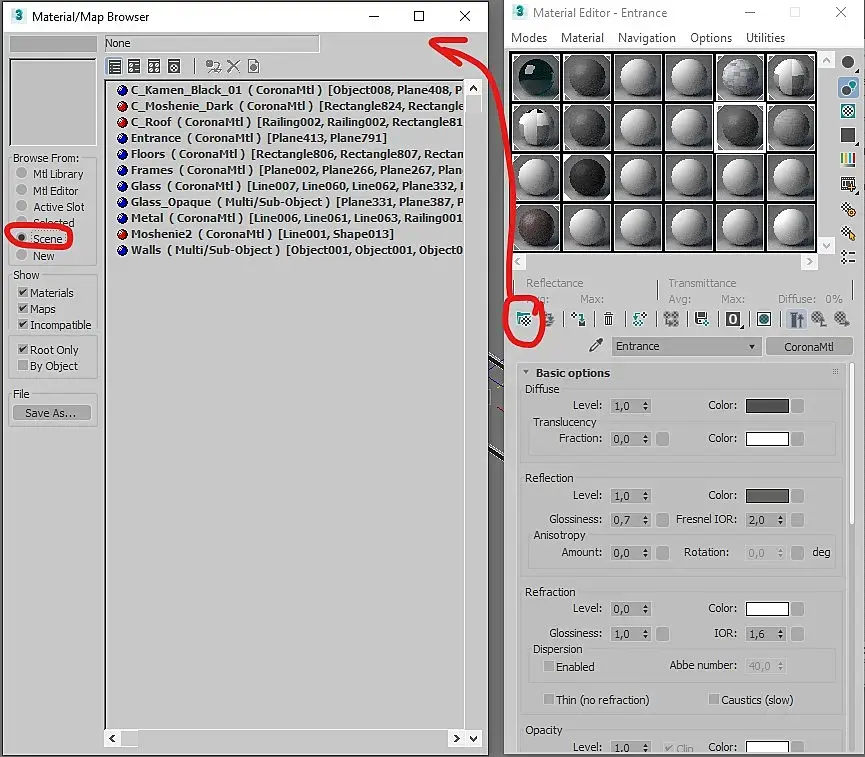This screenshot has width=865, height=757.
Task: Open the Modes menu
Action: [x=528, y=38]
